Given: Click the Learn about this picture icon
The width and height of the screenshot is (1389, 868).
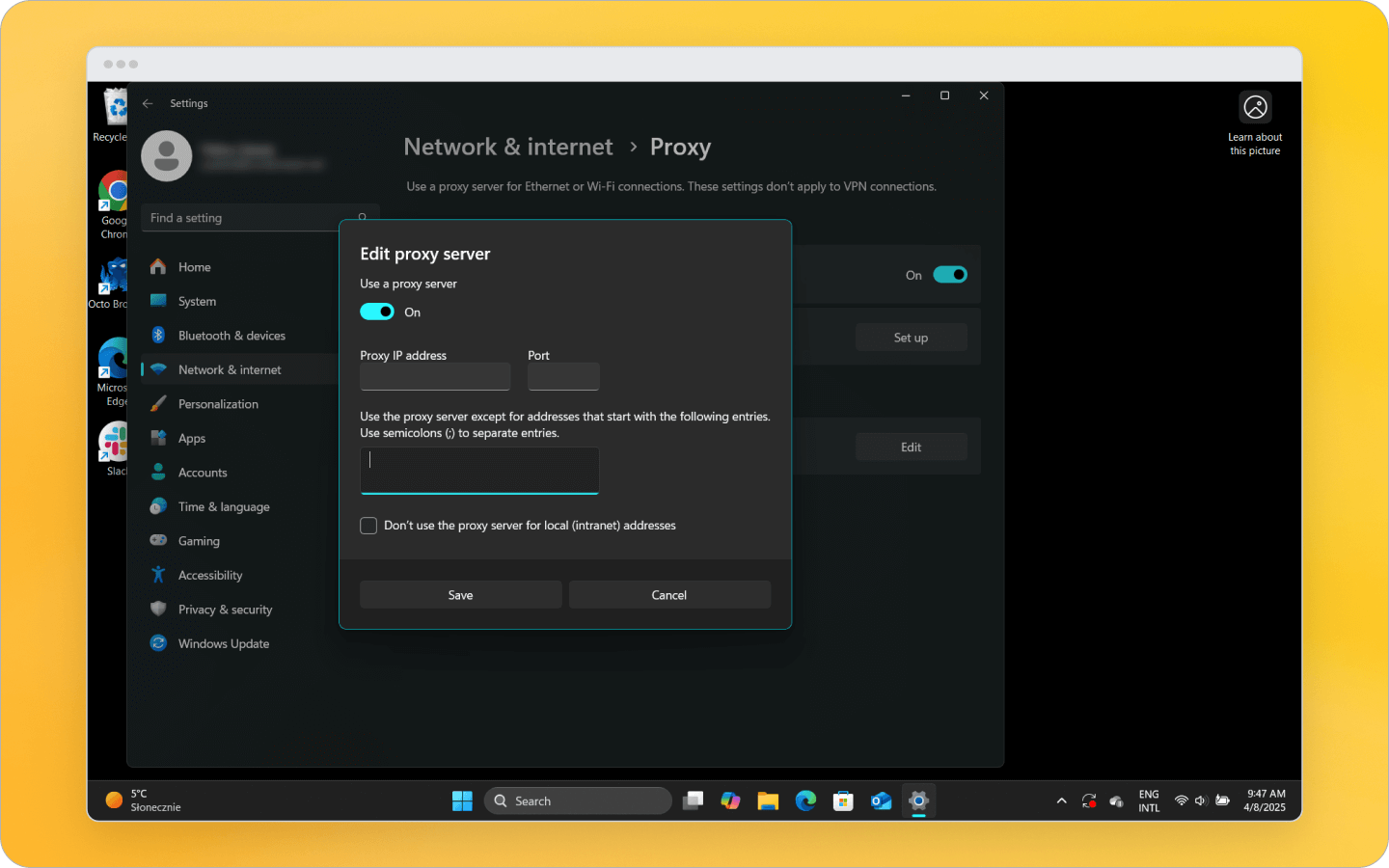Looking at the screenshot, I should click(x=1255, y=107).
